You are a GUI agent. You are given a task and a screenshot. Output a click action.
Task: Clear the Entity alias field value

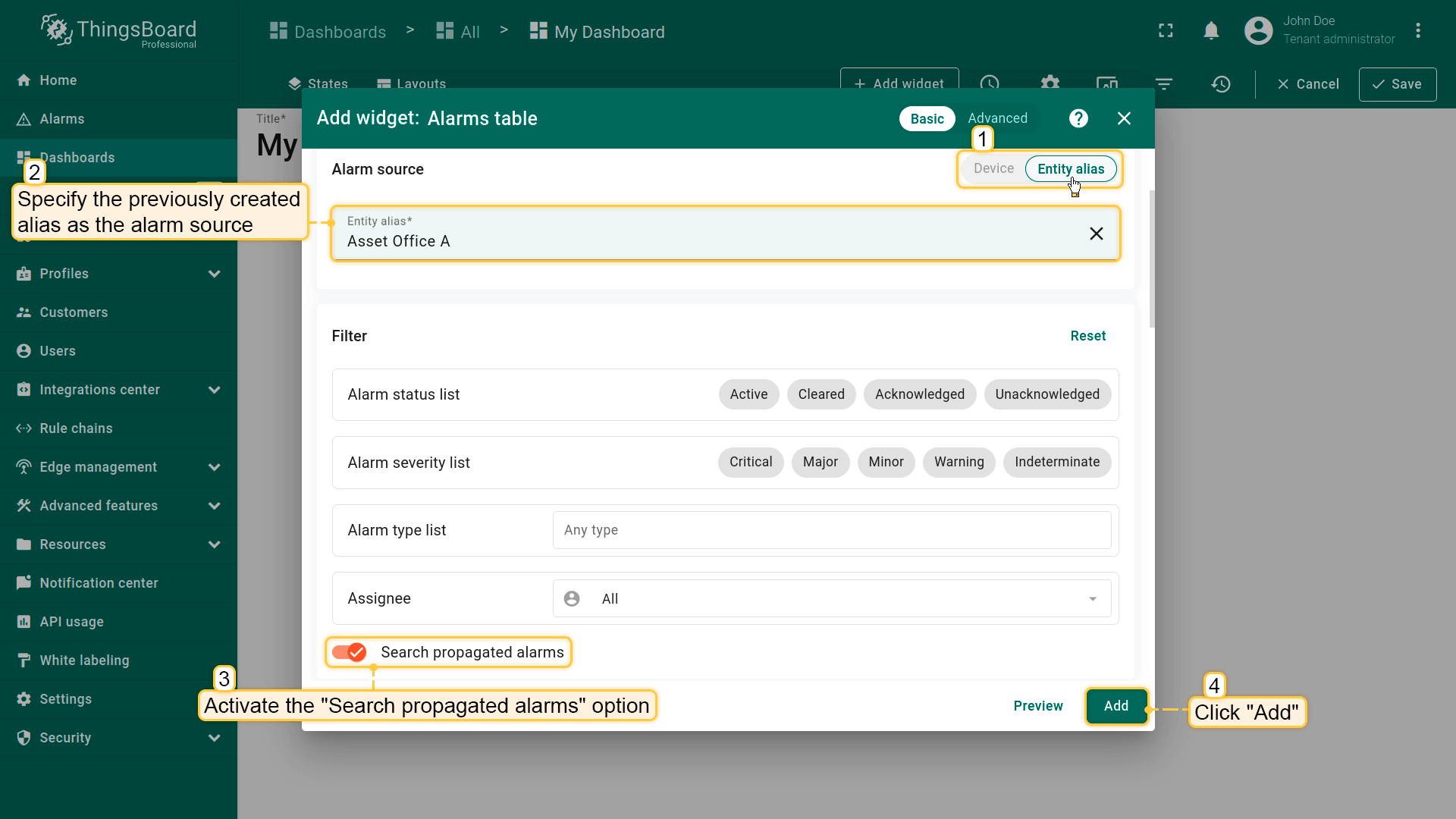(x=1096, y=234)
